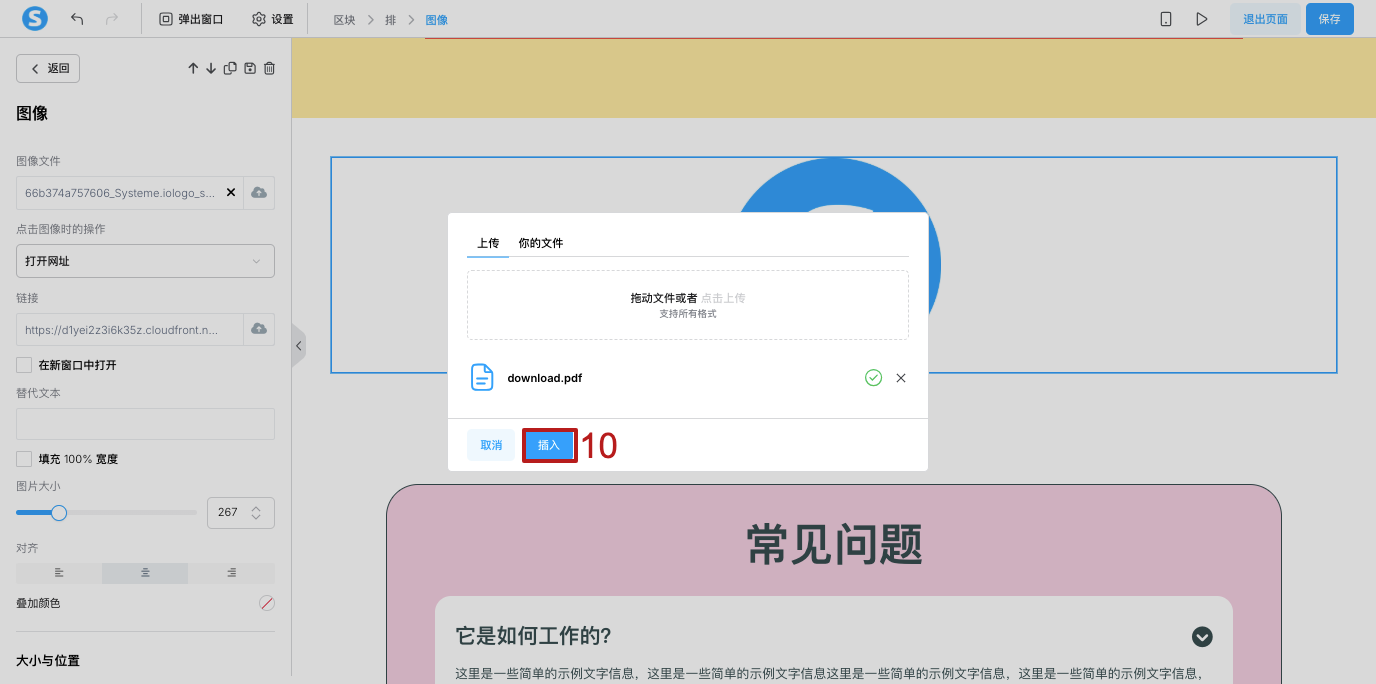Select the download.pdf file entry
This screenshot has width=1376, height=684.
pyautogui.click(x=687, y=378)
